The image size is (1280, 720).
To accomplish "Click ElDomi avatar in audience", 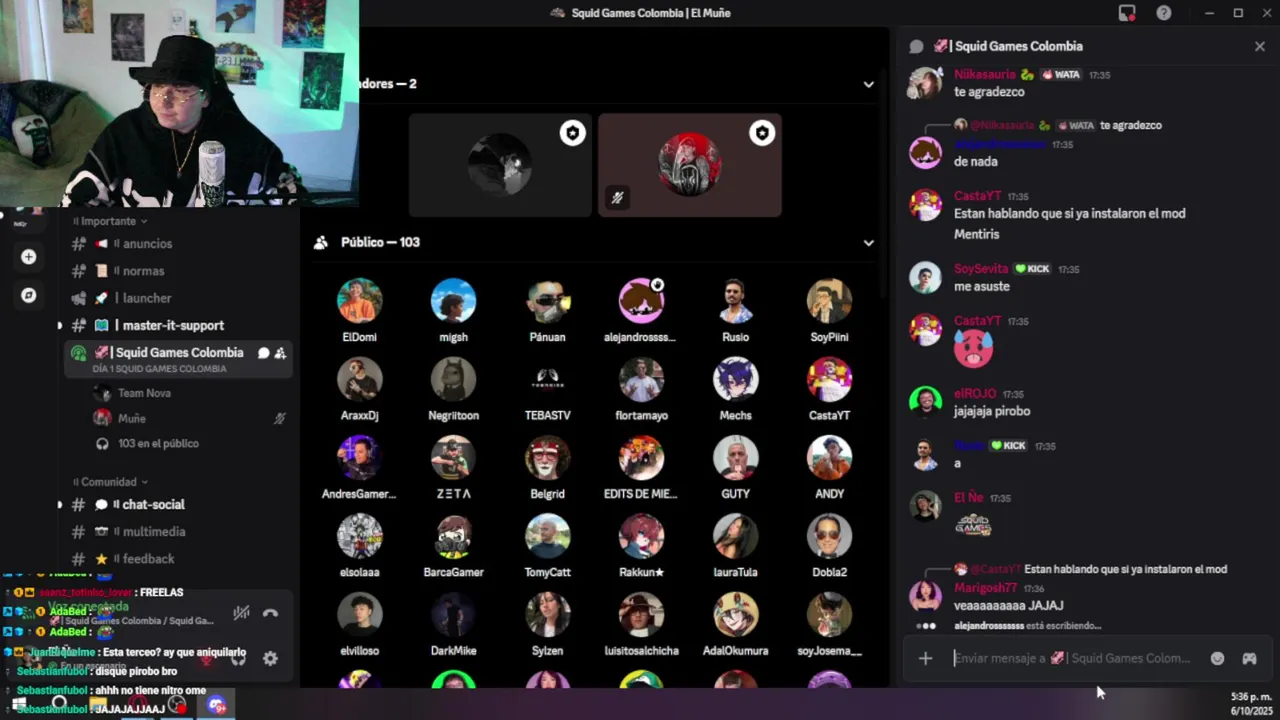I will point(360,300).
